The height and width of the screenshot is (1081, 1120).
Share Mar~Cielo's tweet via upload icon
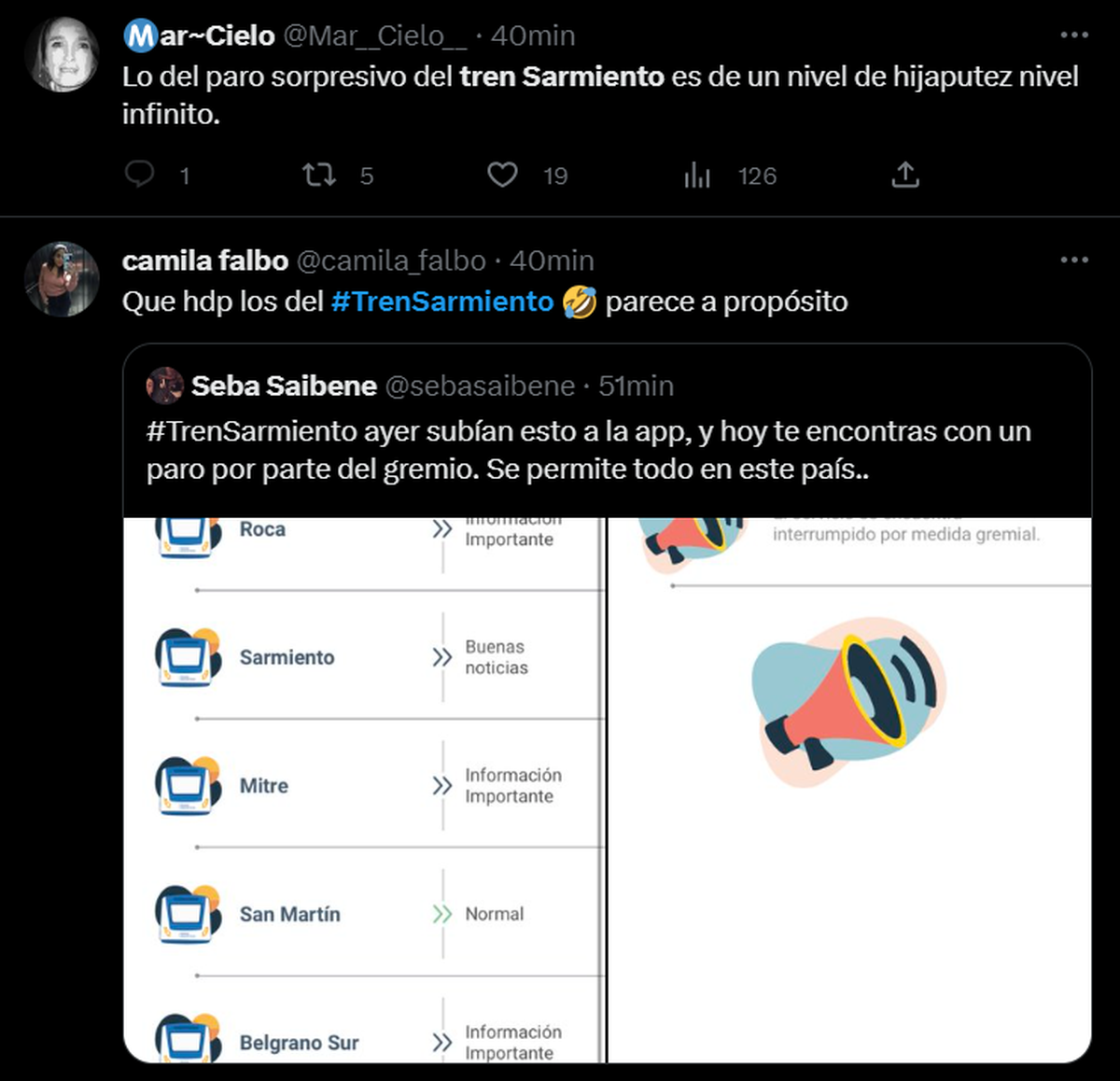point(904,175)
